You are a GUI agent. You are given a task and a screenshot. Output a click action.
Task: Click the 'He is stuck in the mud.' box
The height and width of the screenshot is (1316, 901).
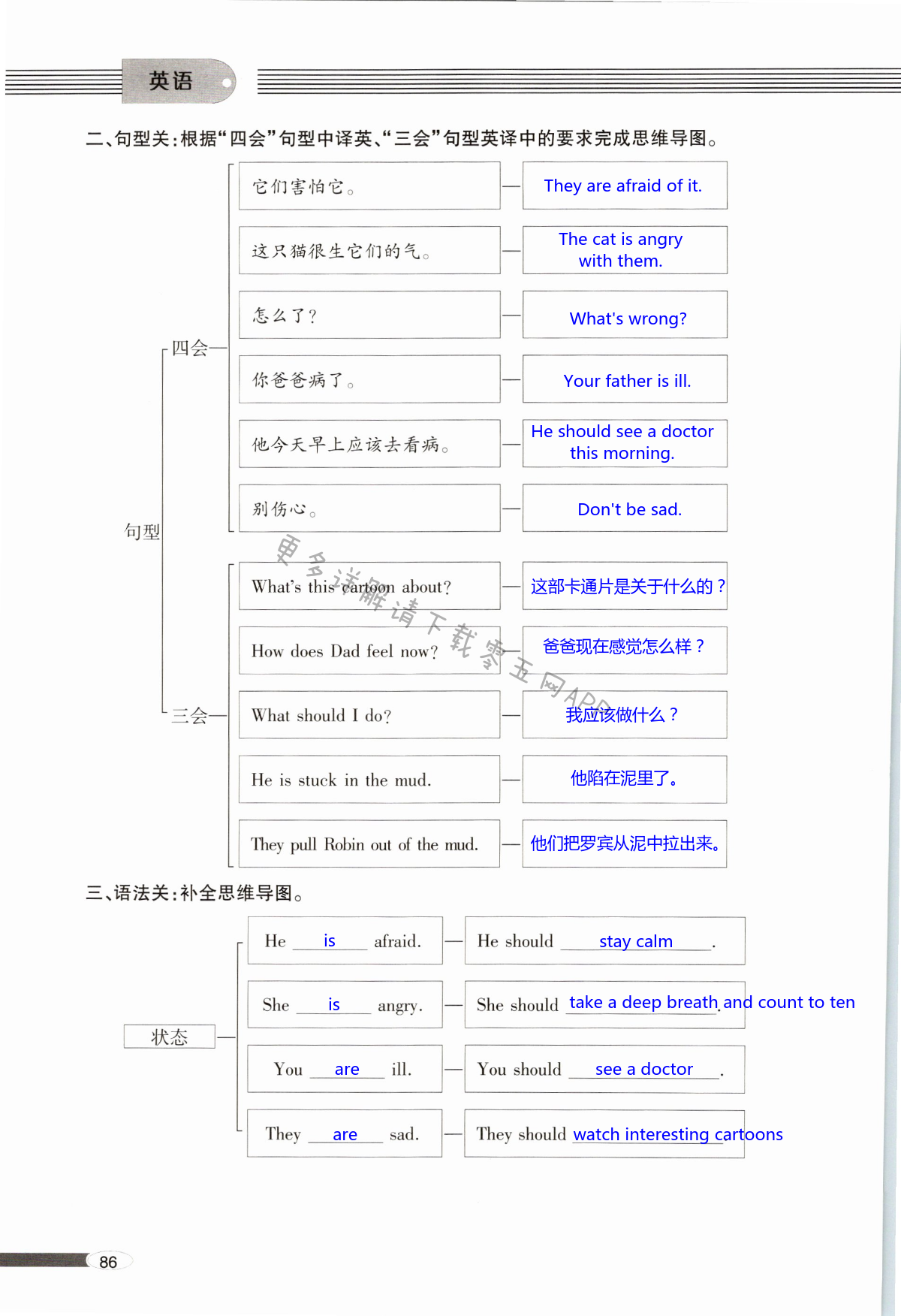pos(369,780)
